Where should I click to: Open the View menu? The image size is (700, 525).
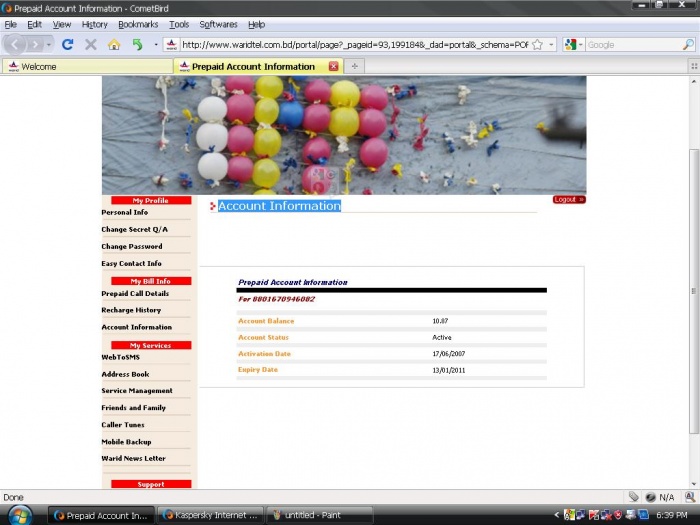click(62, 25)
